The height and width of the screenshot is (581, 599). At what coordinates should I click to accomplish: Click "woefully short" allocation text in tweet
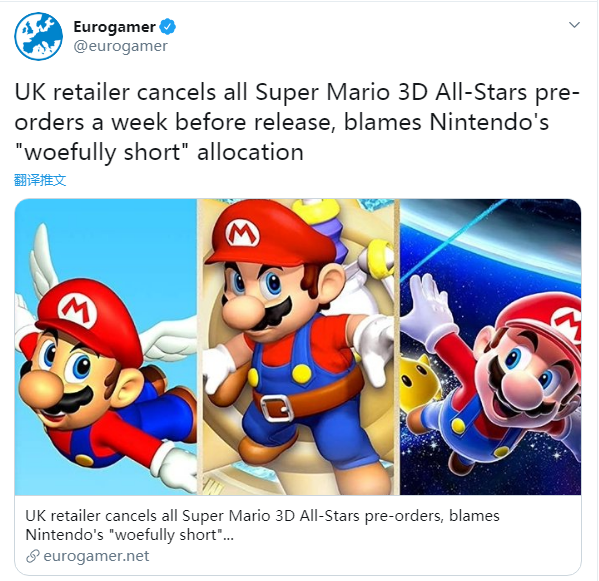(x=159, y=152)
